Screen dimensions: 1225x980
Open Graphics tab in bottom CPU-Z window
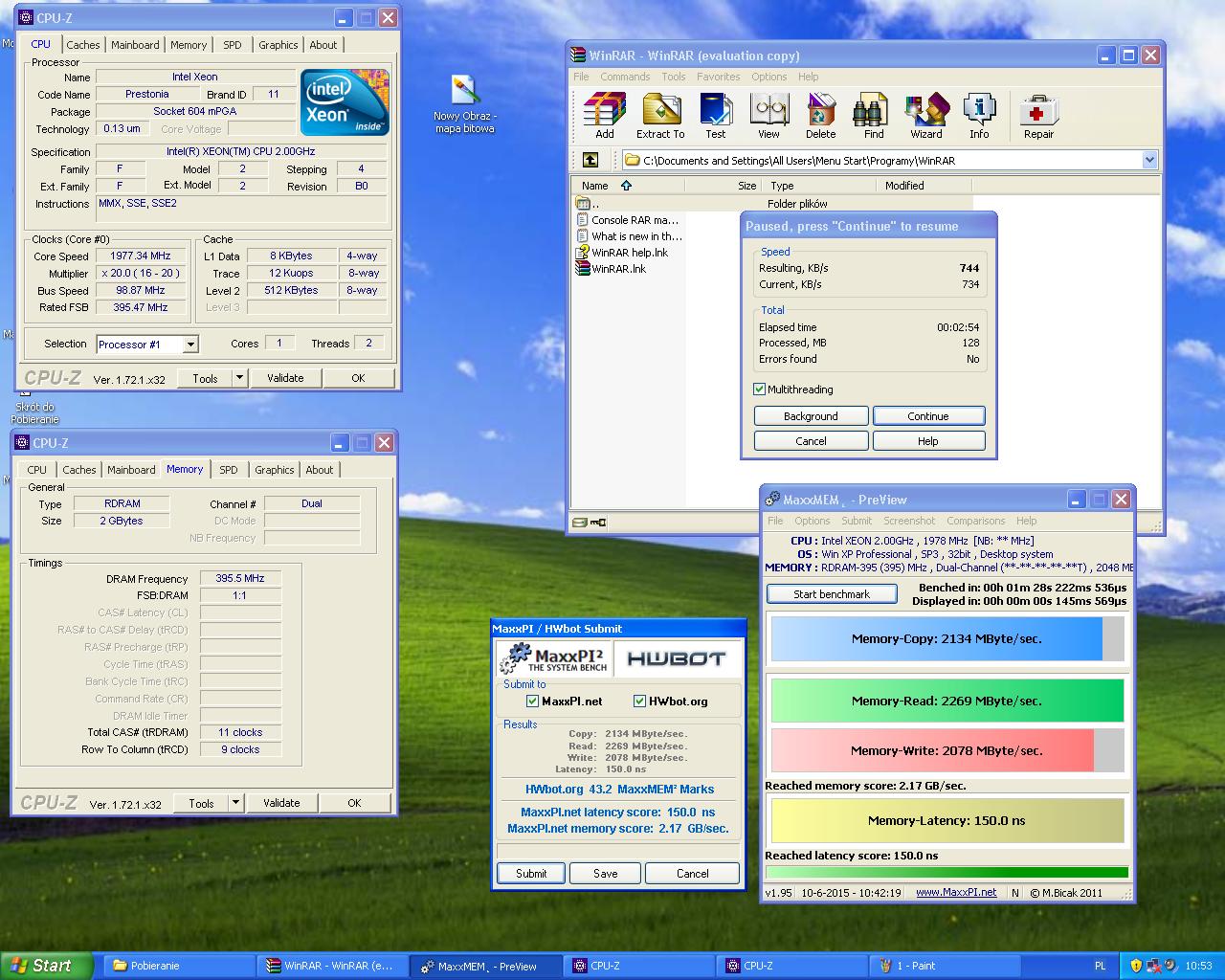275,470
